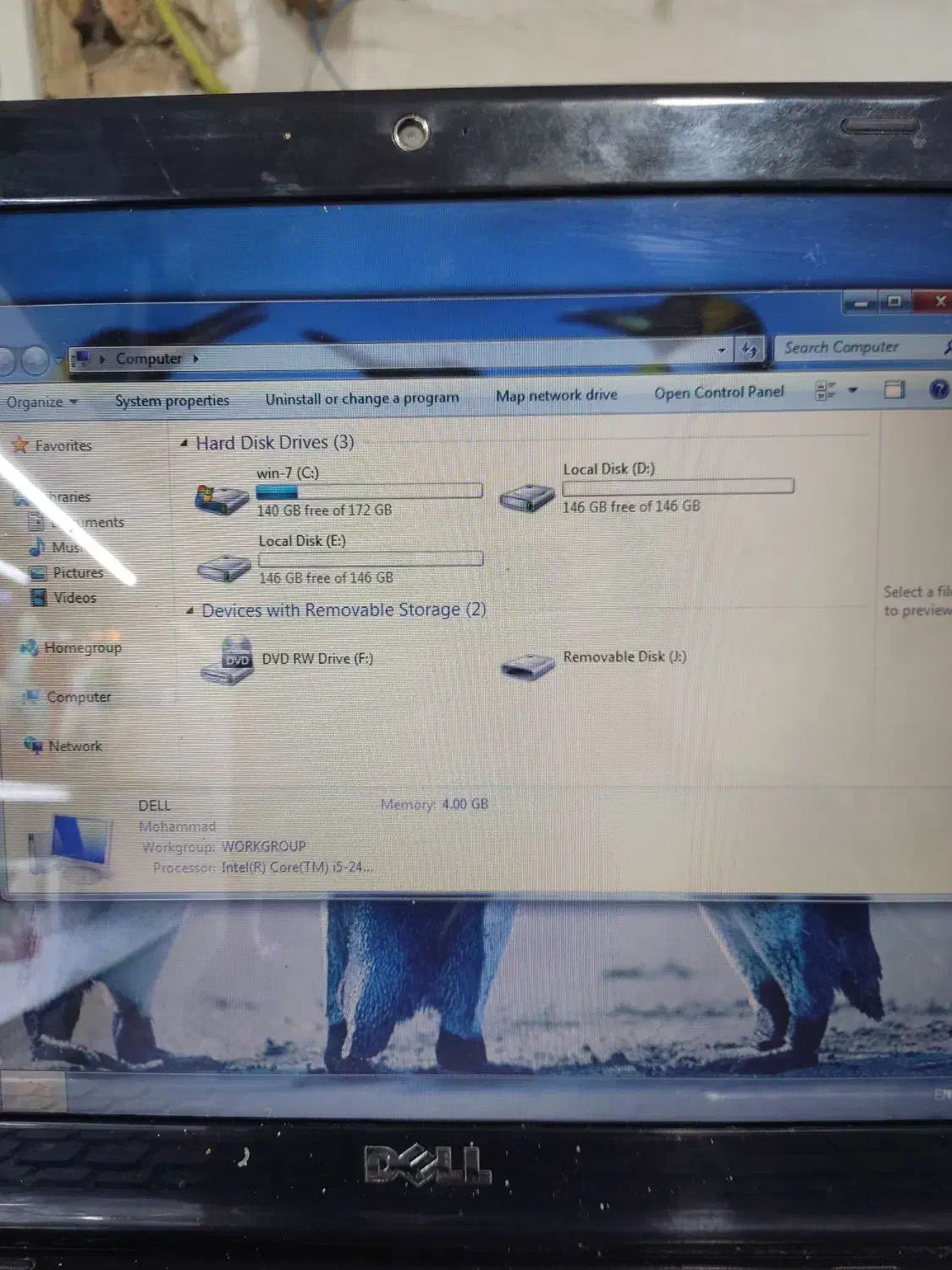Click the Music library icon

click(37, 547)
